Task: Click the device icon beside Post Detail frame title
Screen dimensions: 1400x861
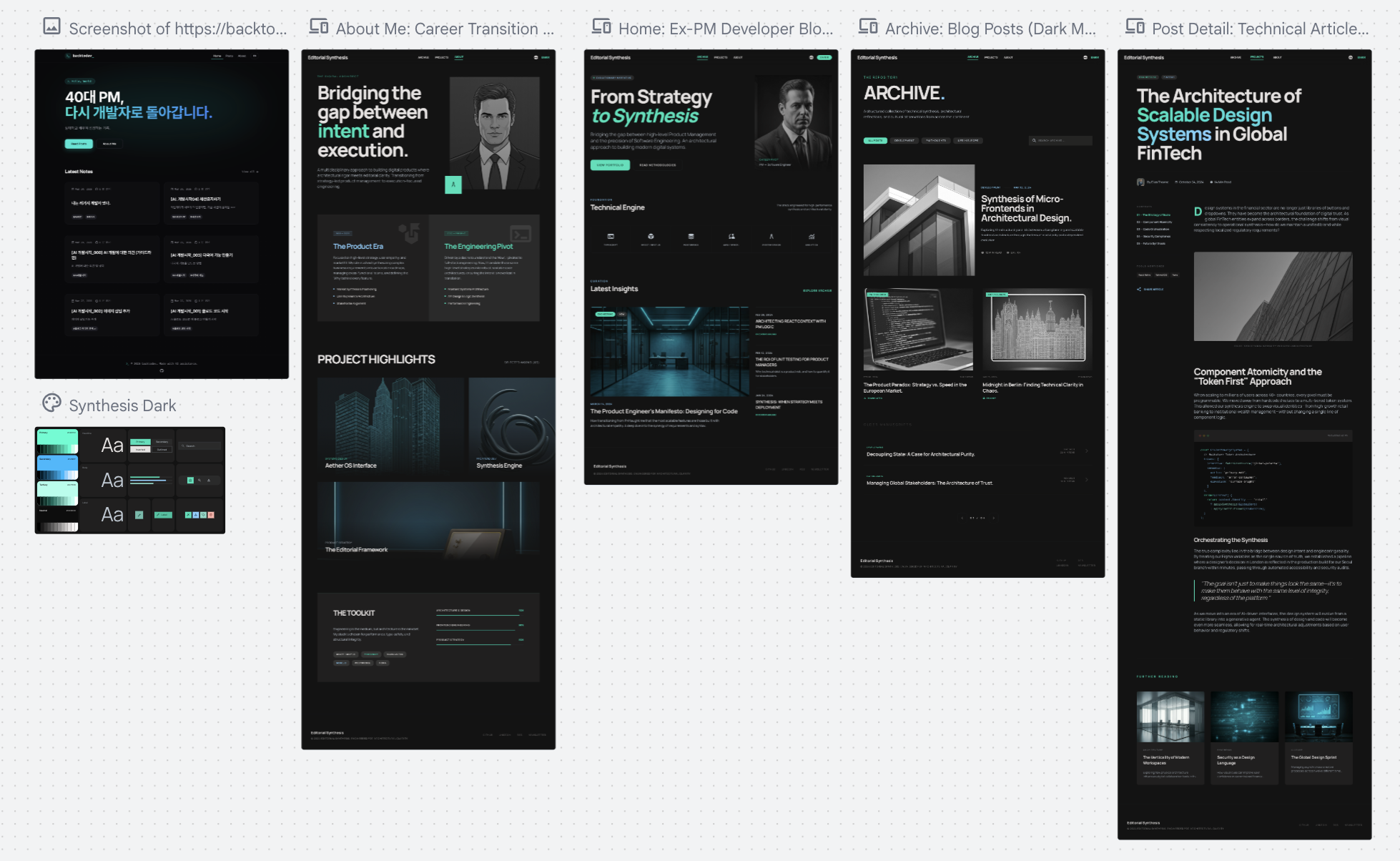Action: (x=1135, y=26)
